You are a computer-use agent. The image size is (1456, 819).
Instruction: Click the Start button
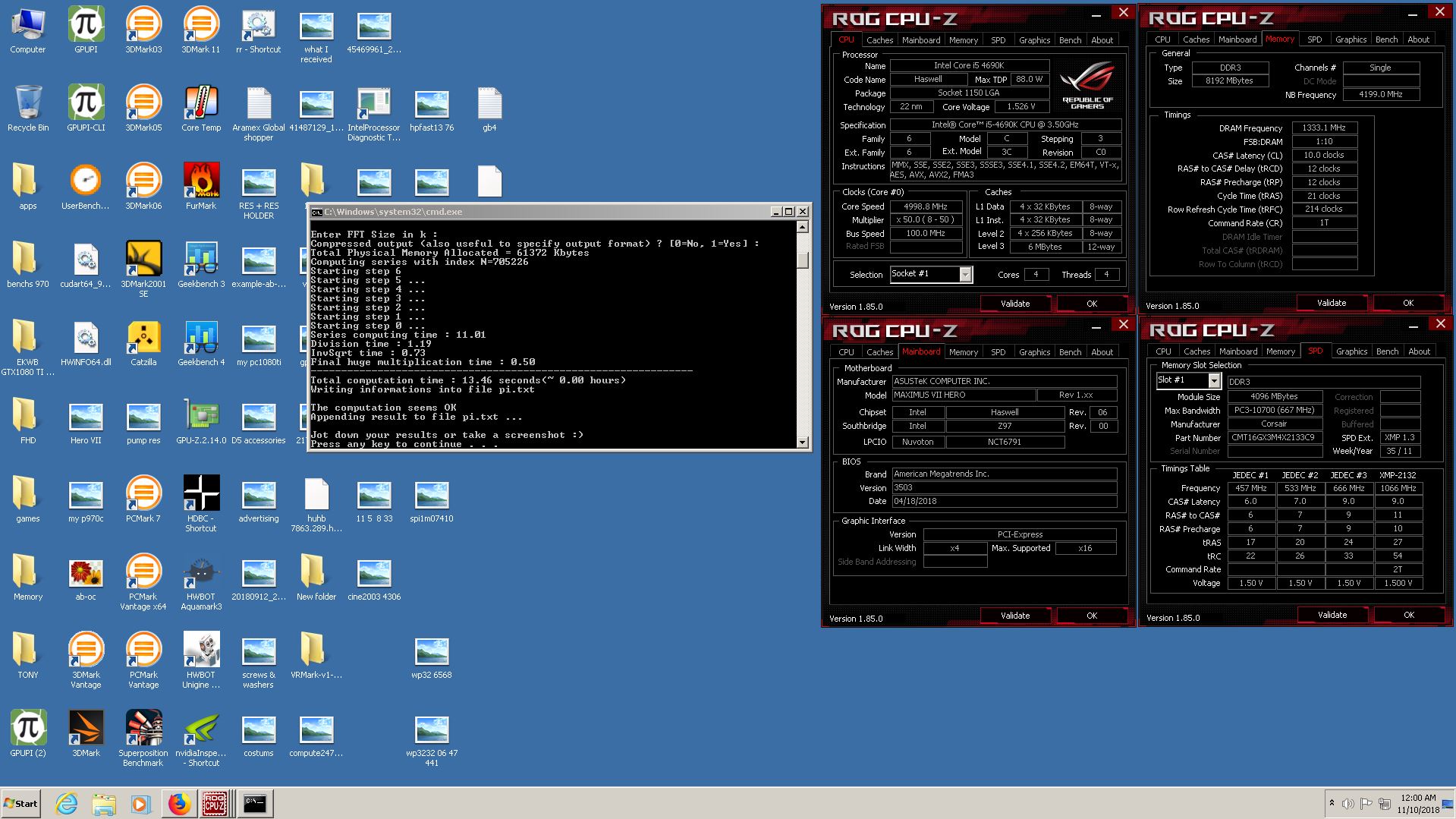(20, 804)
